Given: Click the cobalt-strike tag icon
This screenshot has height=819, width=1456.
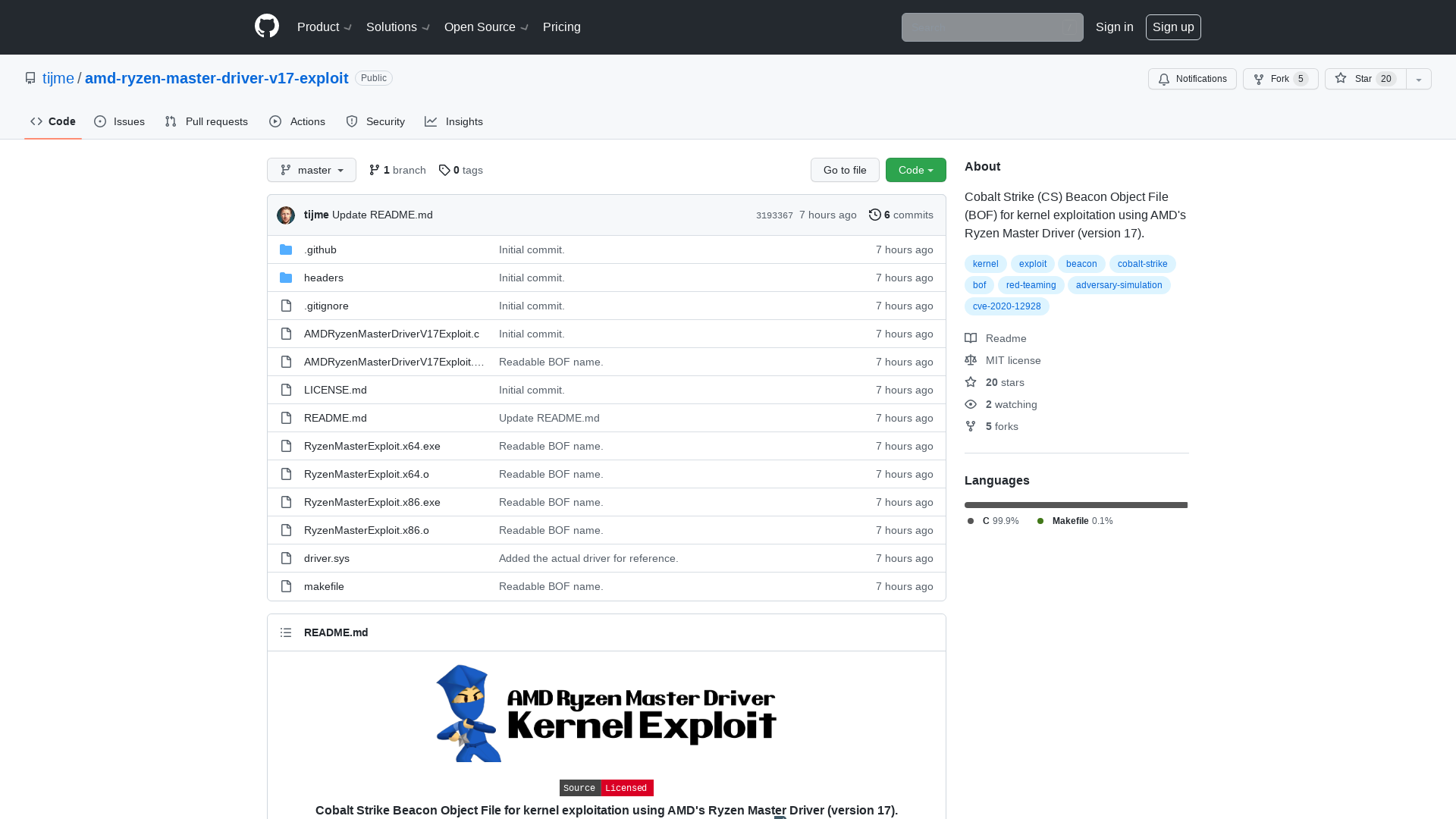Looking at the screenshot, I should coord(1142,263).
